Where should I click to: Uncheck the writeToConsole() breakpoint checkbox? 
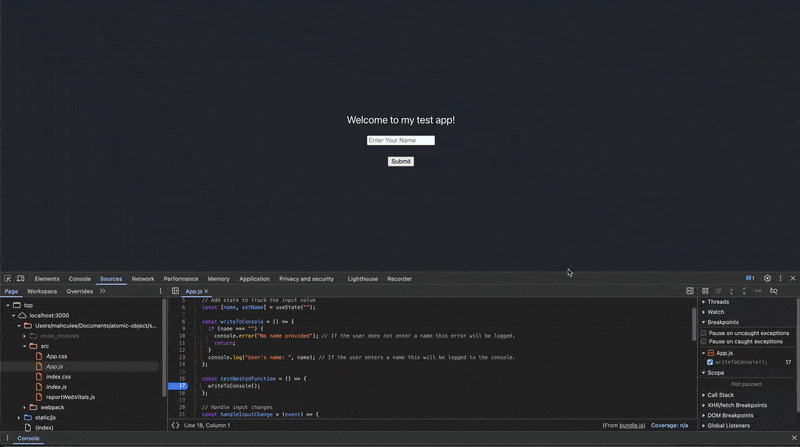click(x=710, y=362)
